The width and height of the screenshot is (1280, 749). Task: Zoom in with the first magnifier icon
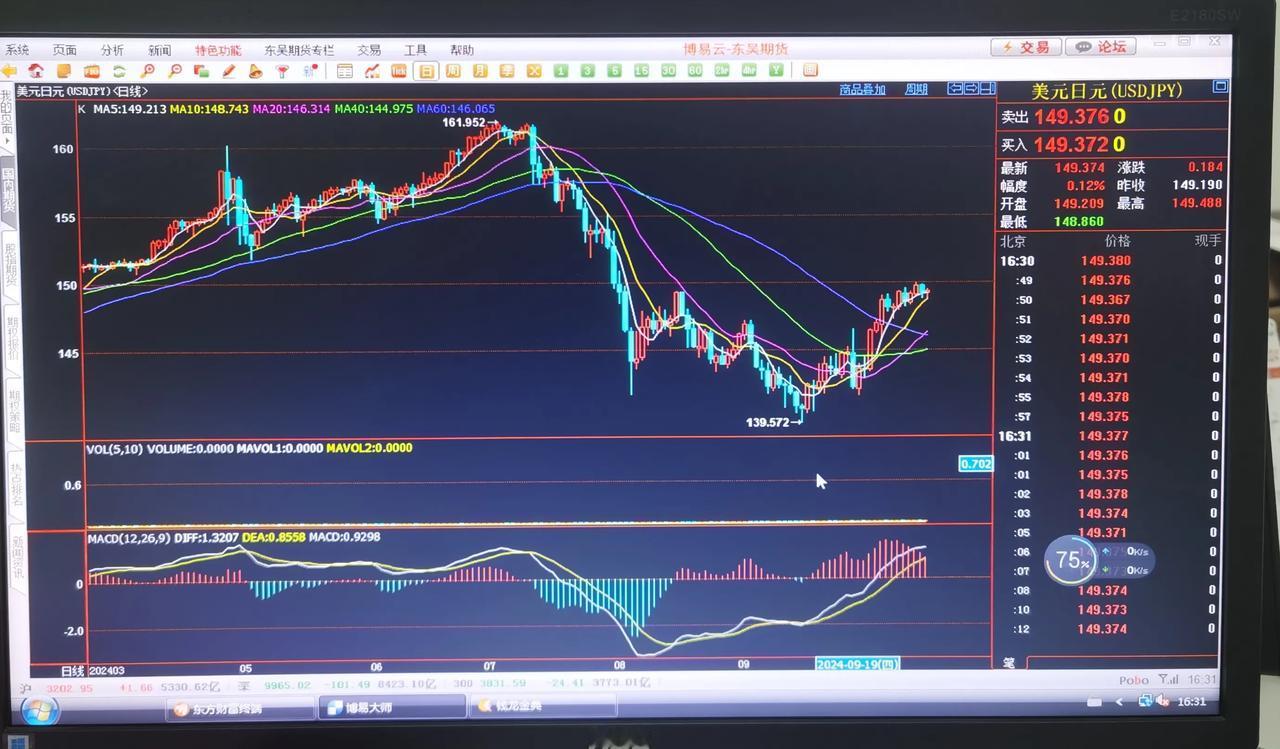[147, 70]
